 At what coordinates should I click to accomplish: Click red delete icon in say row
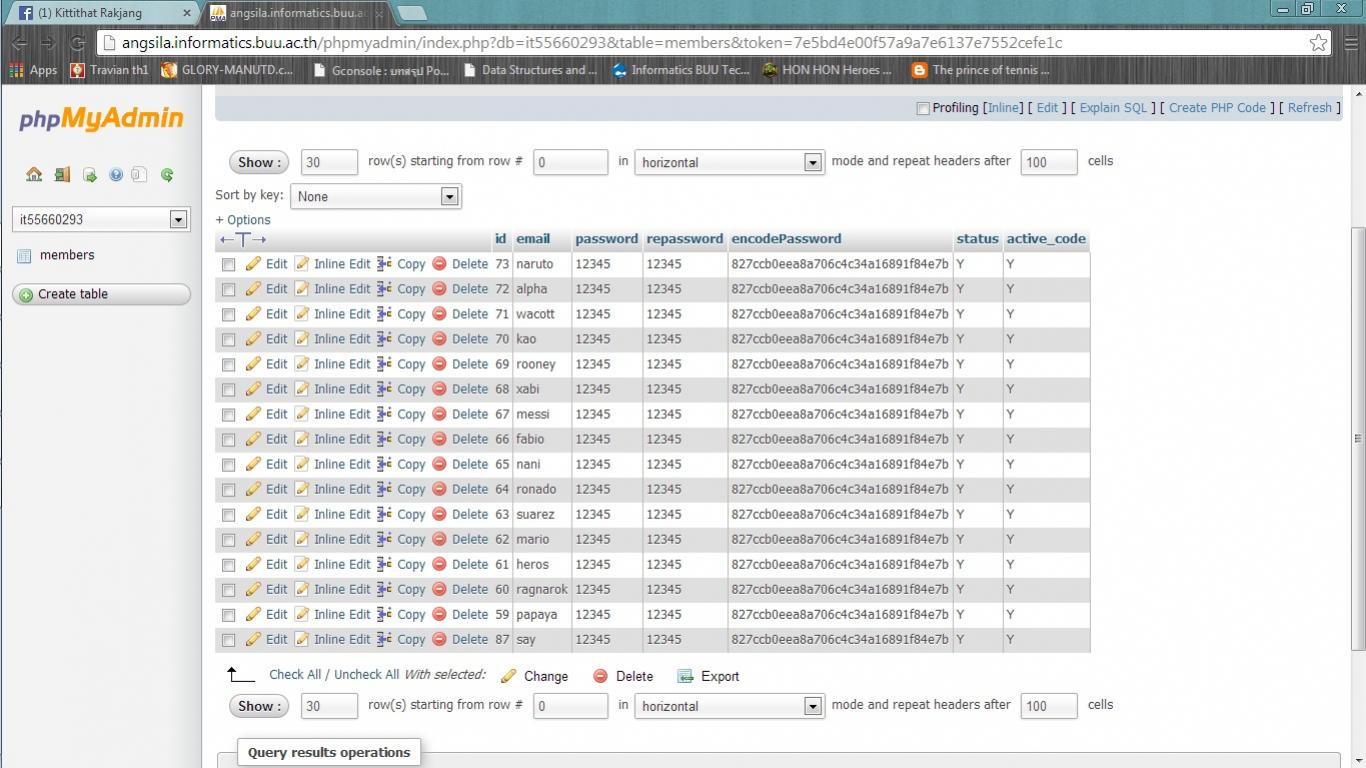[439, 639]
